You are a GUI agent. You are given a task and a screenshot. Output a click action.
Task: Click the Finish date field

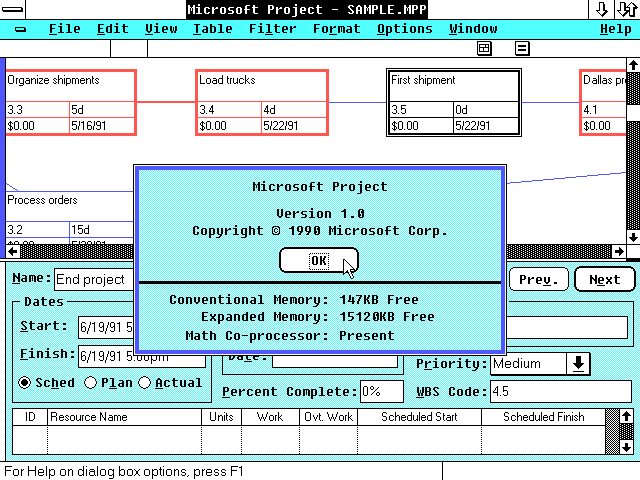[142, 358]
